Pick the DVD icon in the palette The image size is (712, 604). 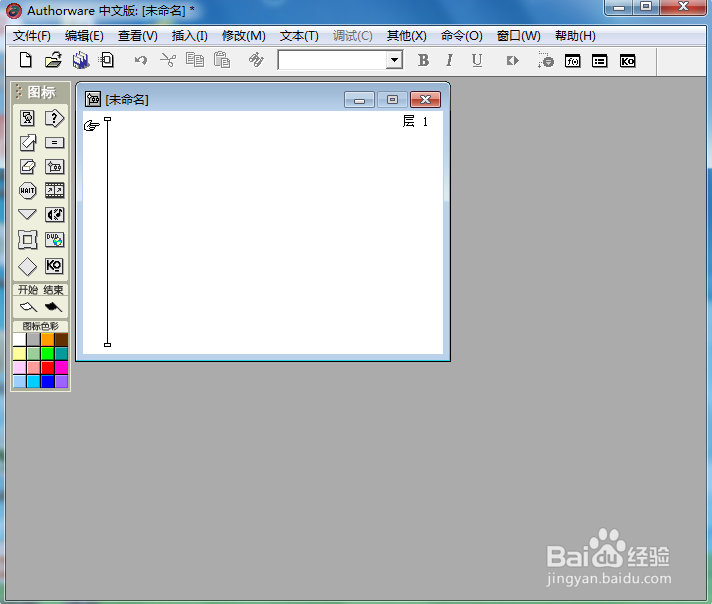coord(54,239)
